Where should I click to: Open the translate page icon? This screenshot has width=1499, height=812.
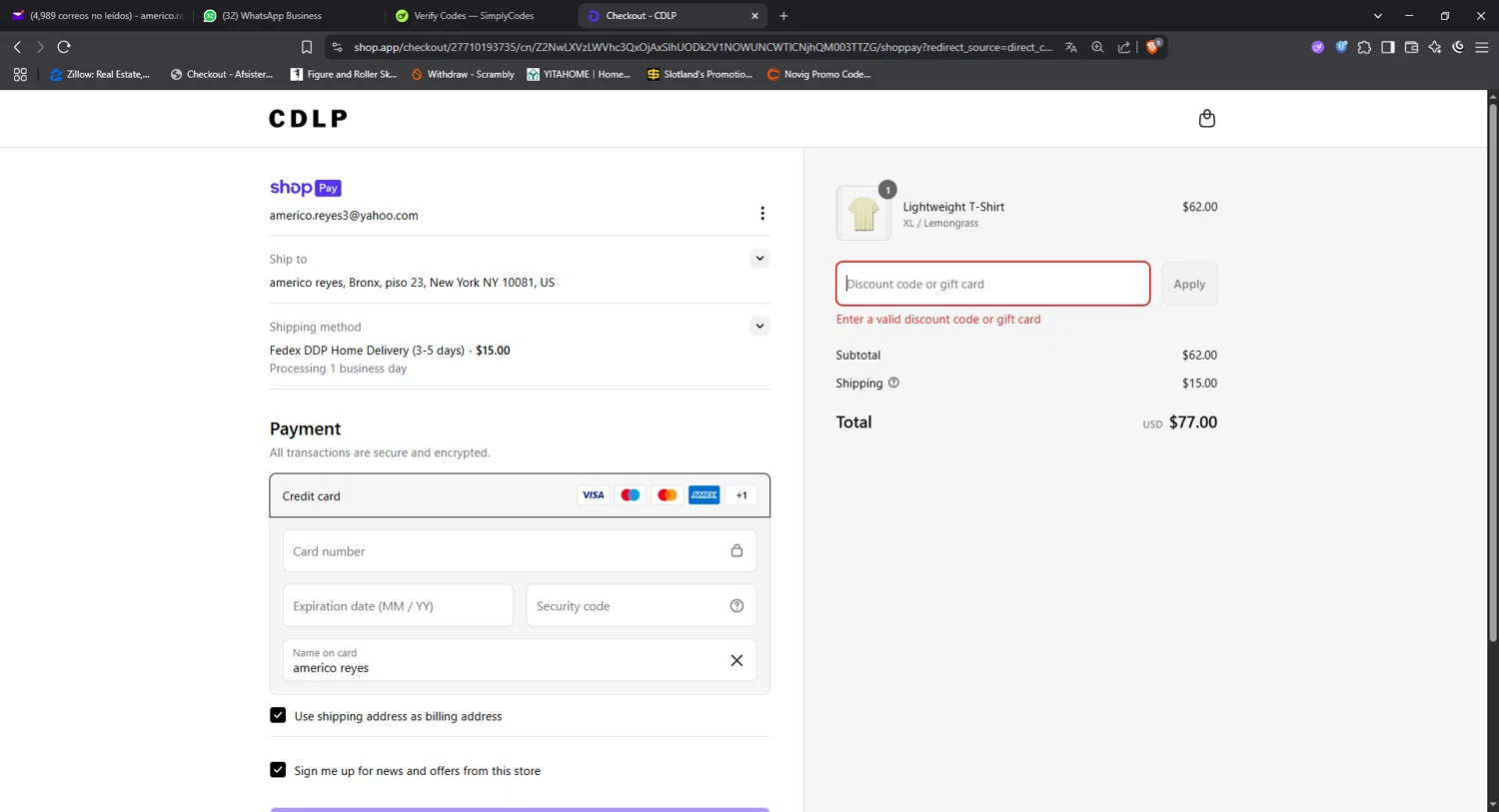click(1071, 47)
